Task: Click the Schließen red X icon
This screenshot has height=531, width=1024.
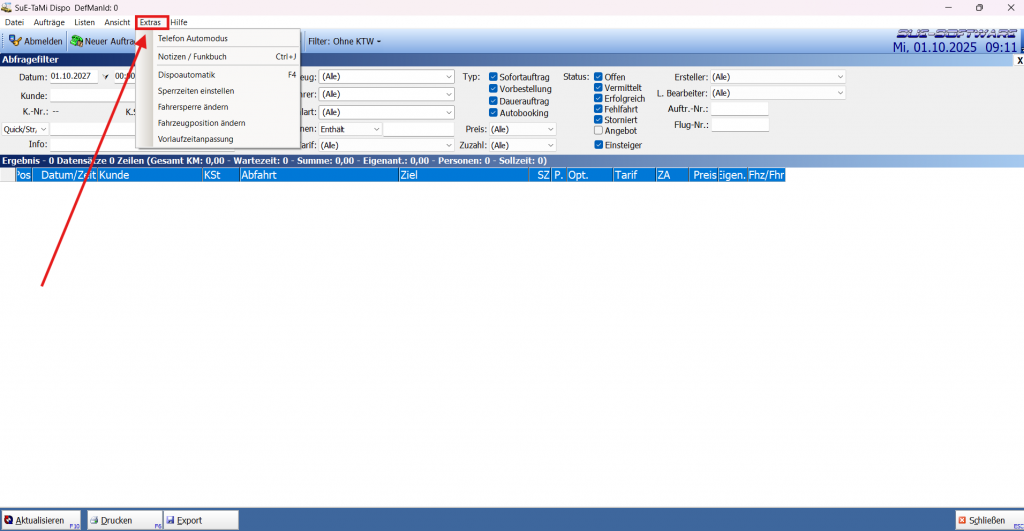Action: click(x=962, y=520)
